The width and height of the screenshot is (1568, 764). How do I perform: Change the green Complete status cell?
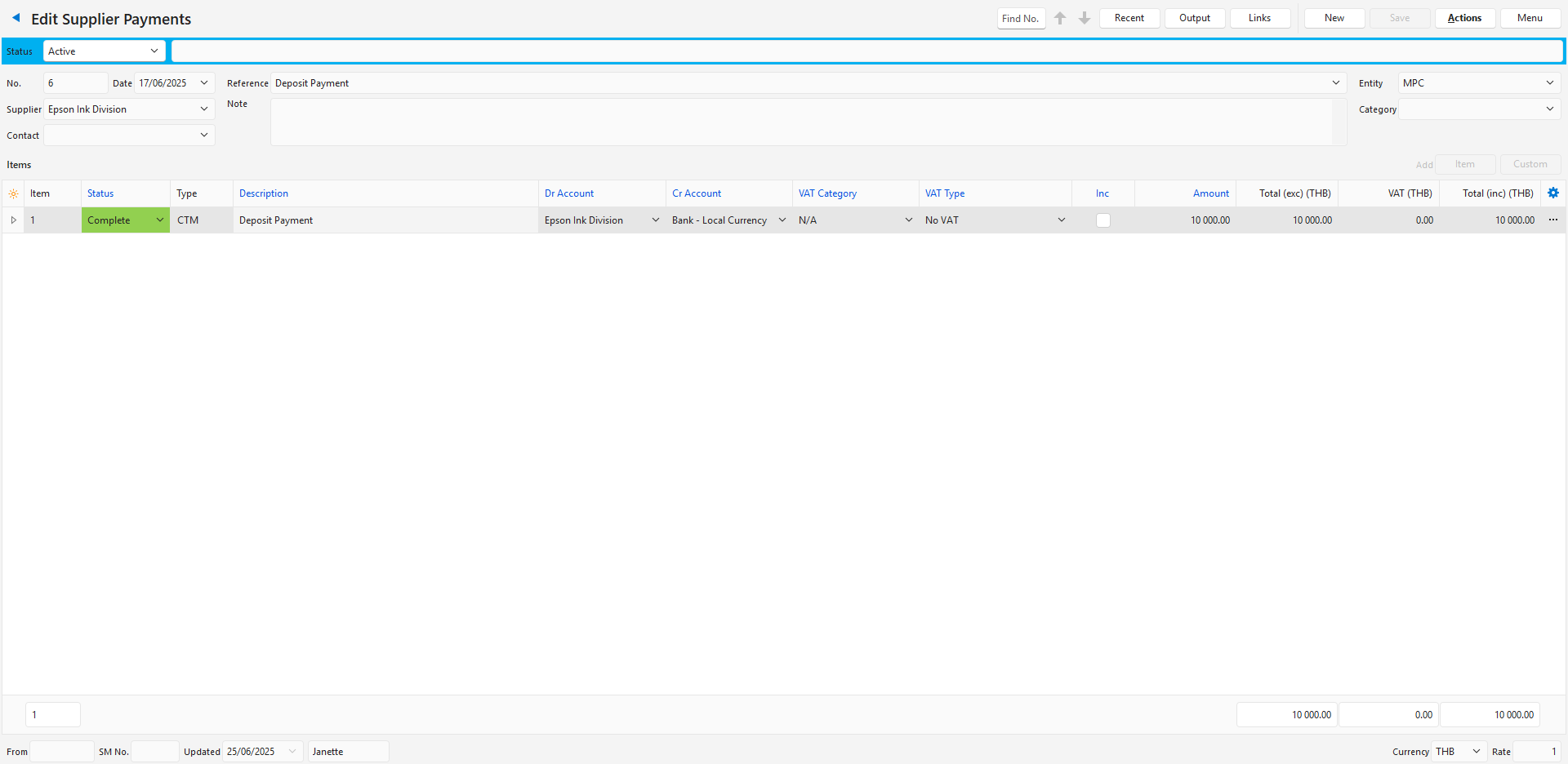(x=125, y=220)
